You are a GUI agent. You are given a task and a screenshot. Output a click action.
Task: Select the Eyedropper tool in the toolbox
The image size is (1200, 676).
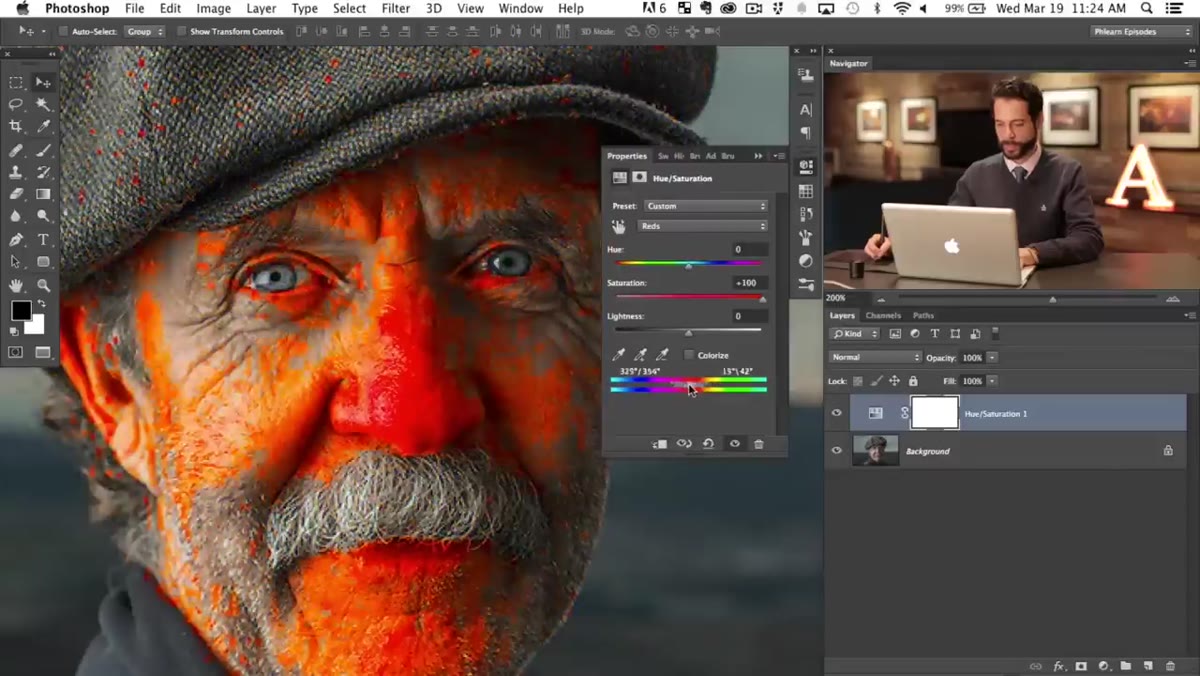tap(43, 126)
